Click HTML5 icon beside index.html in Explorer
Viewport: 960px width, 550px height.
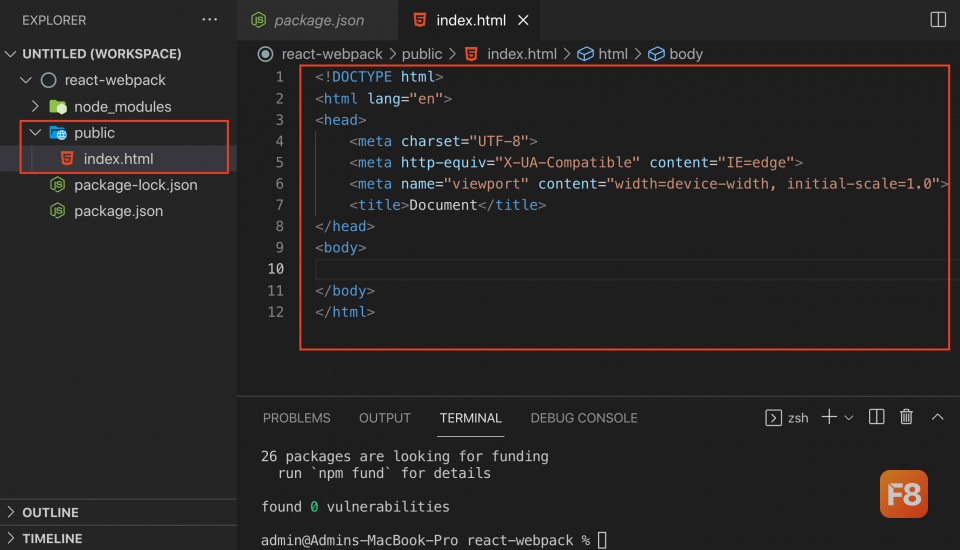click(67, 159)
